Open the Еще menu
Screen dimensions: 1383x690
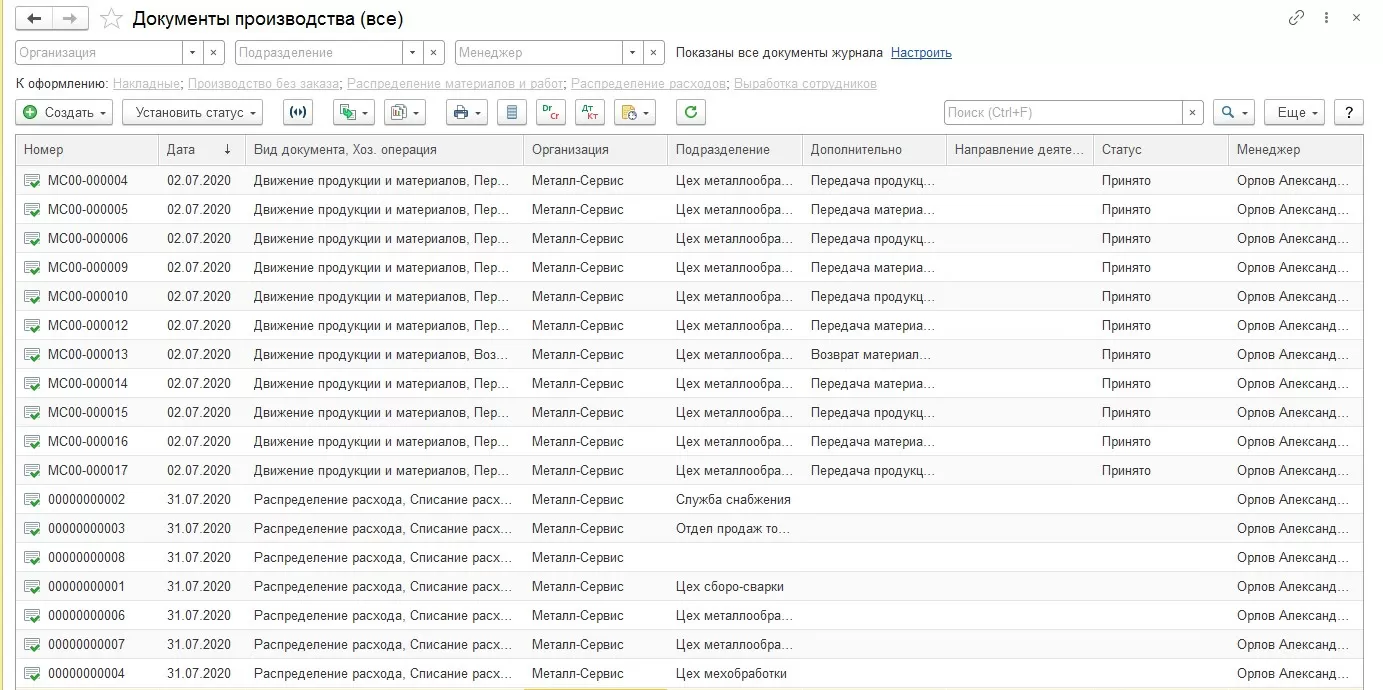(1294, 113)
